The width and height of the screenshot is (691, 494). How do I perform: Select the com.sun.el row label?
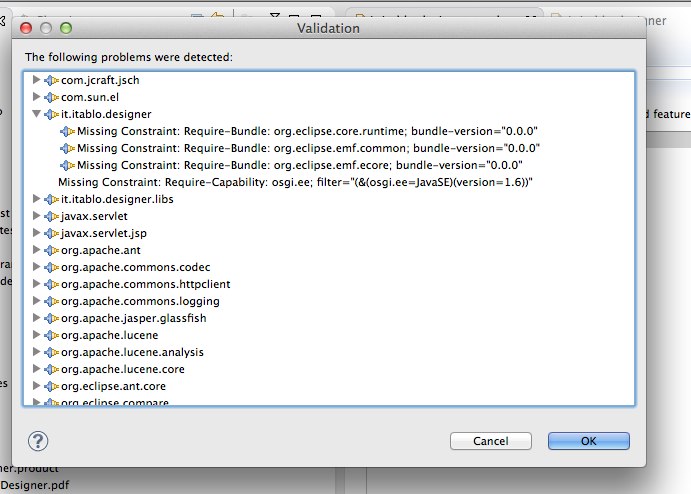coord(90,97)
